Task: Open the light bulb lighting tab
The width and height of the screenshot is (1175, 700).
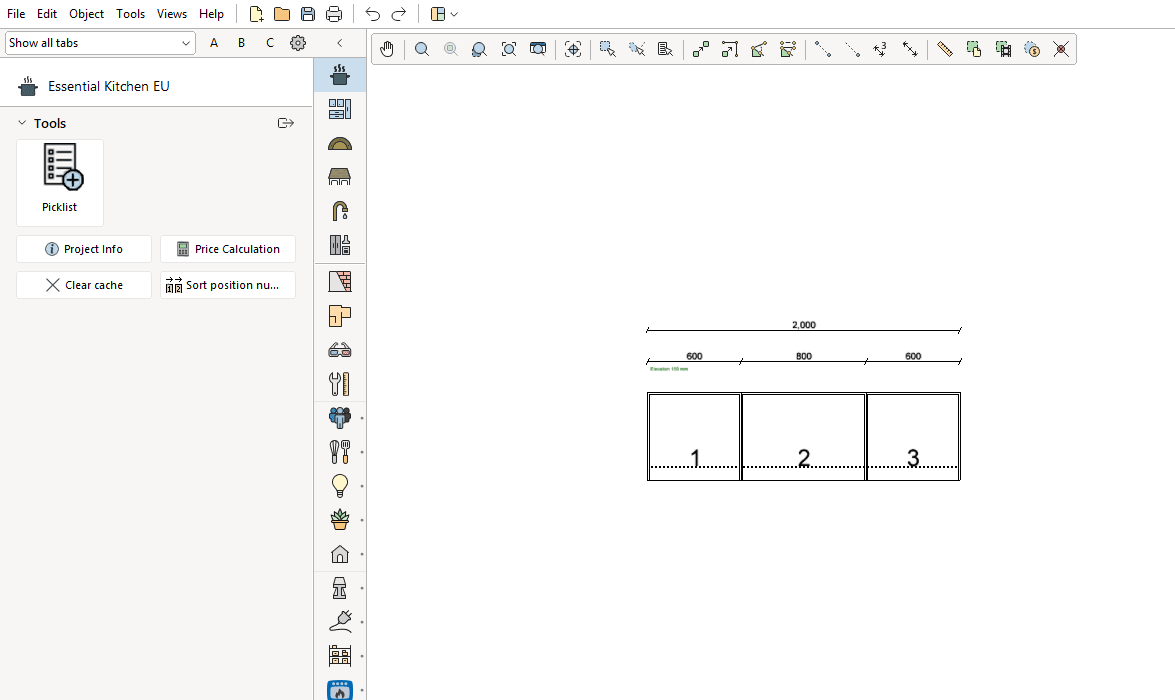Action: point(339,486)
